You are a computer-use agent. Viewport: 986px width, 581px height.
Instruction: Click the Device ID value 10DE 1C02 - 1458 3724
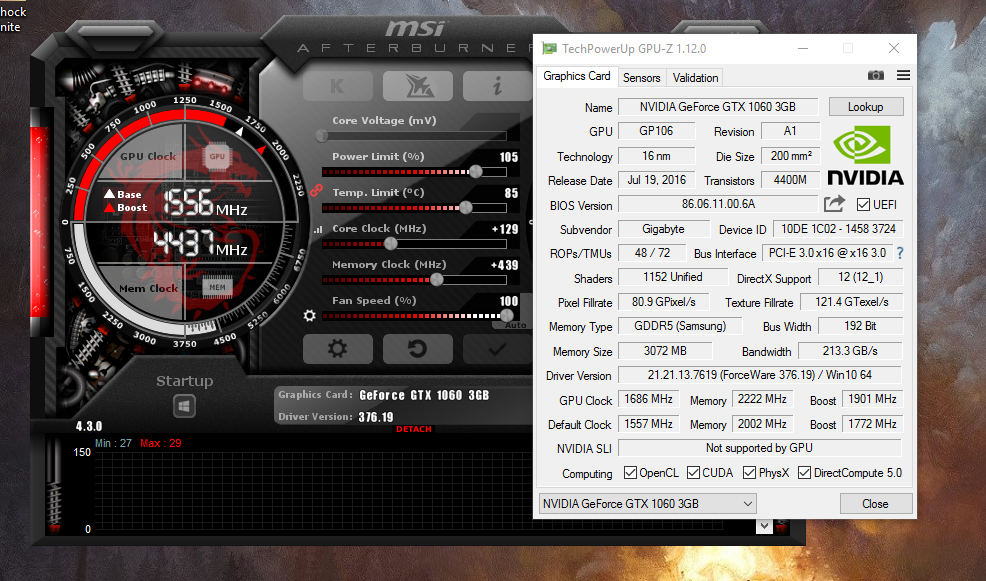click(x=838, y=229)
